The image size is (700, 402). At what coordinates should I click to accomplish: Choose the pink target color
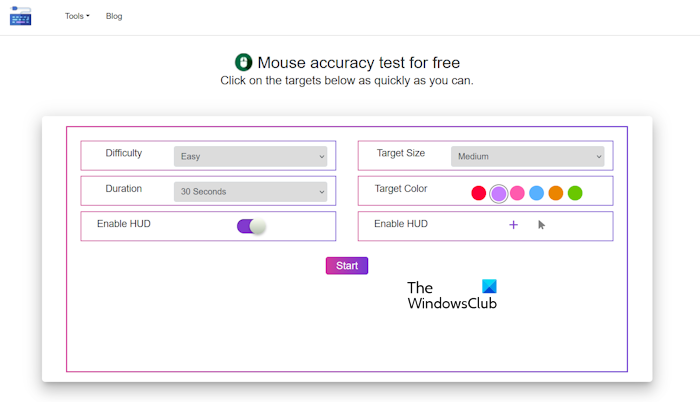(x=517, y=193)
